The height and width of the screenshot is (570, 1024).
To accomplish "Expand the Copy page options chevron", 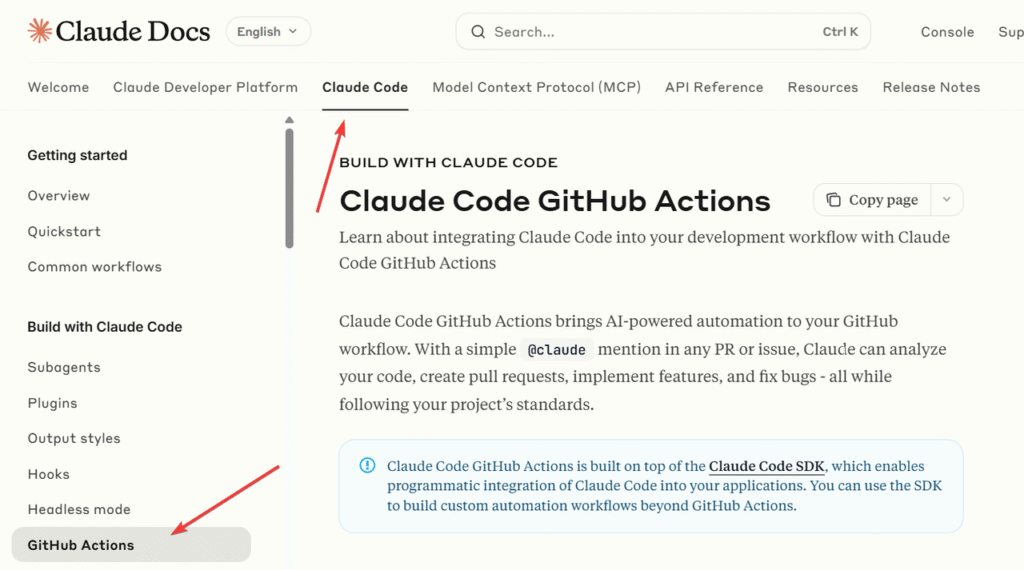I will 946,200.
